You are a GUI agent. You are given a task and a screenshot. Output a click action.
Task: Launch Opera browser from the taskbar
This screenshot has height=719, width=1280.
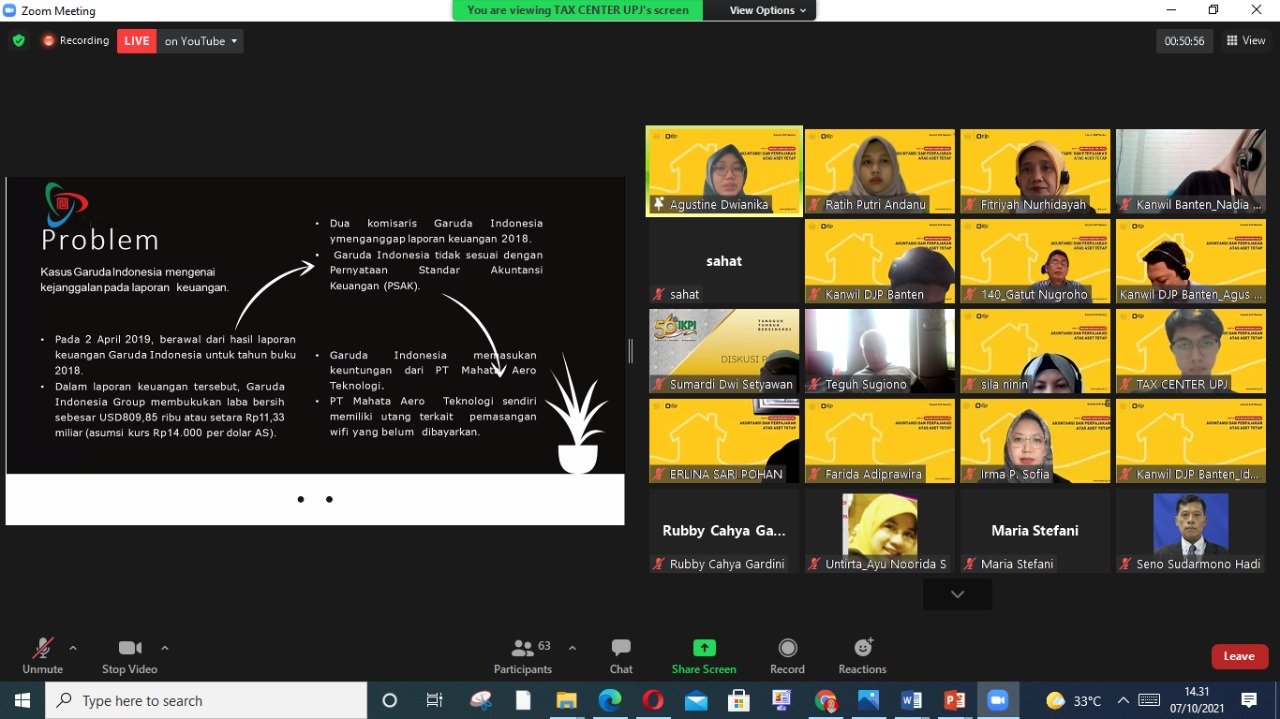653,700
